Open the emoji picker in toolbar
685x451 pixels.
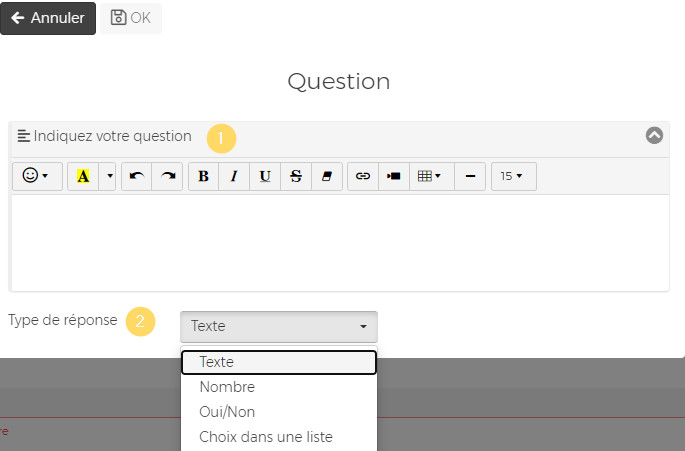coord(37,176)
